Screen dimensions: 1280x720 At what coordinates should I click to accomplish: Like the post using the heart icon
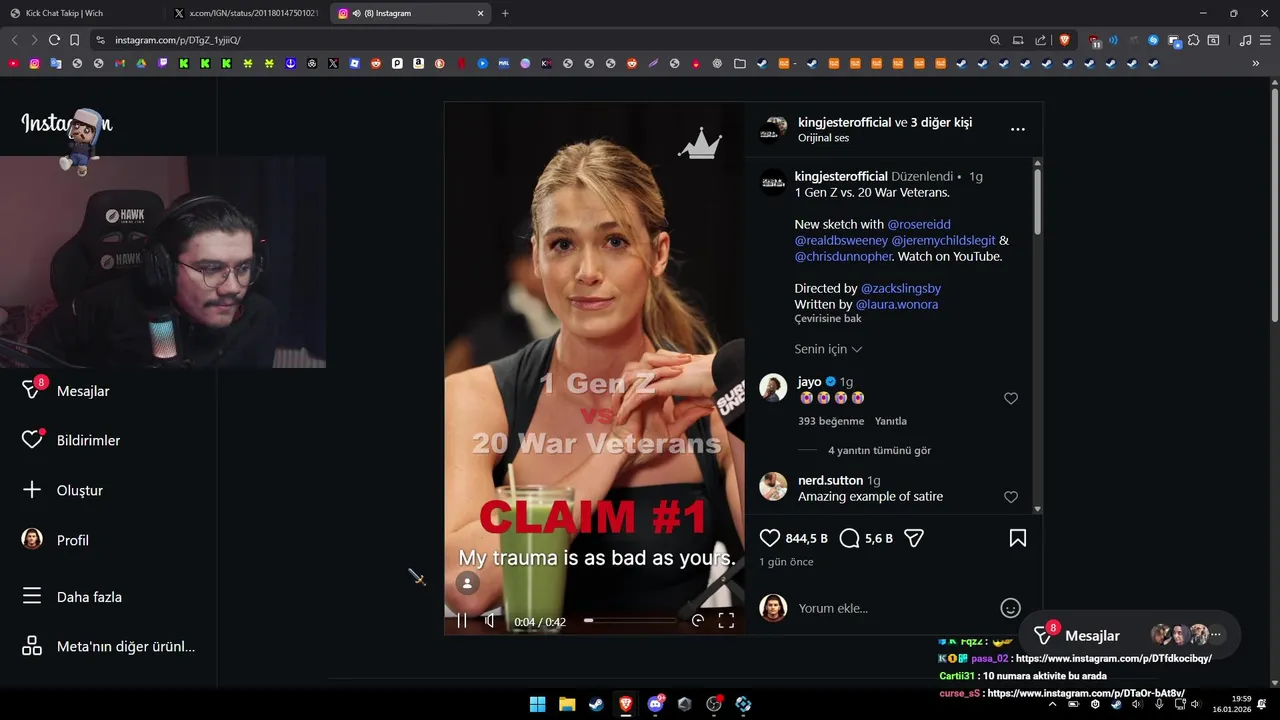pyautogui.click(x=770, y=538)
